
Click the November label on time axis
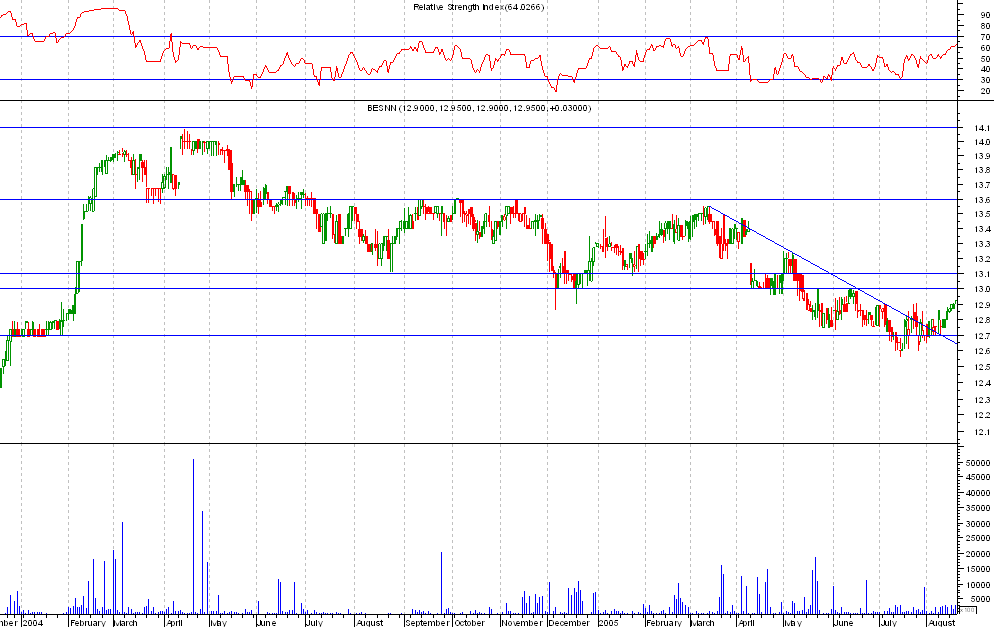523,623
